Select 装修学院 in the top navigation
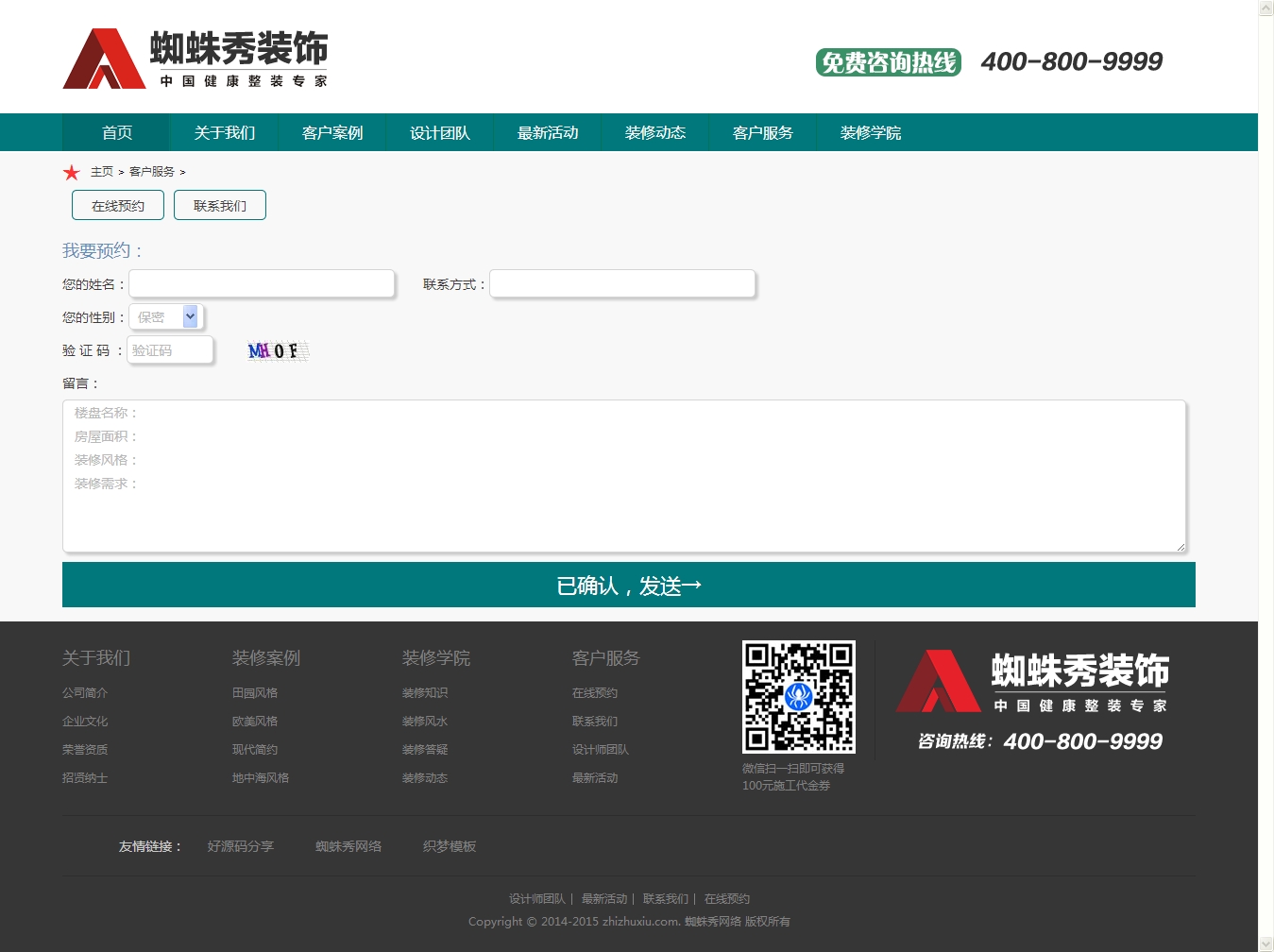1274x952 pixels. 870,133
